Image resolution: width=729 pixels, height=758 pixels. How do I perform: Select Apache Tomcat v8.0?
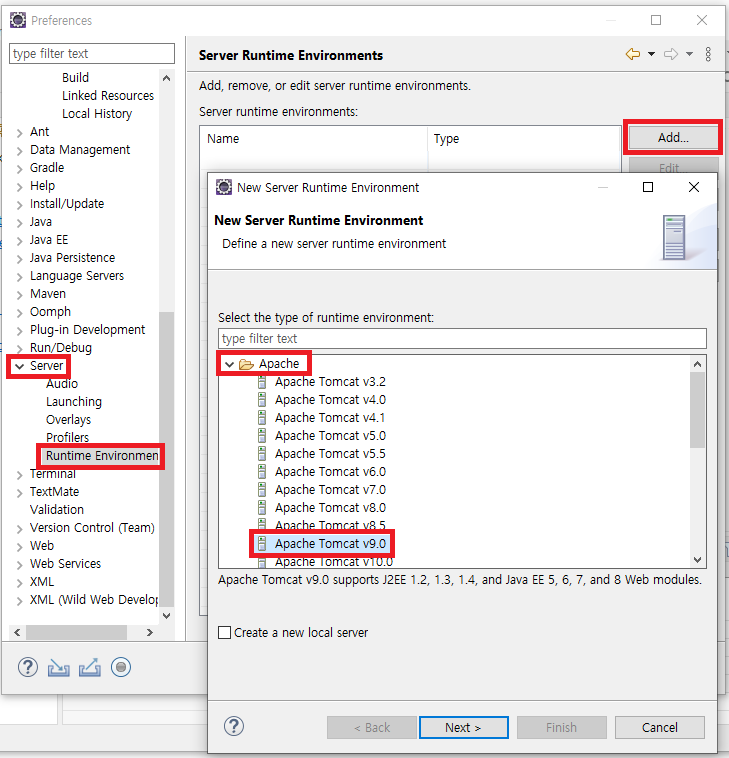pyautogui.click(x=330, y=508)
